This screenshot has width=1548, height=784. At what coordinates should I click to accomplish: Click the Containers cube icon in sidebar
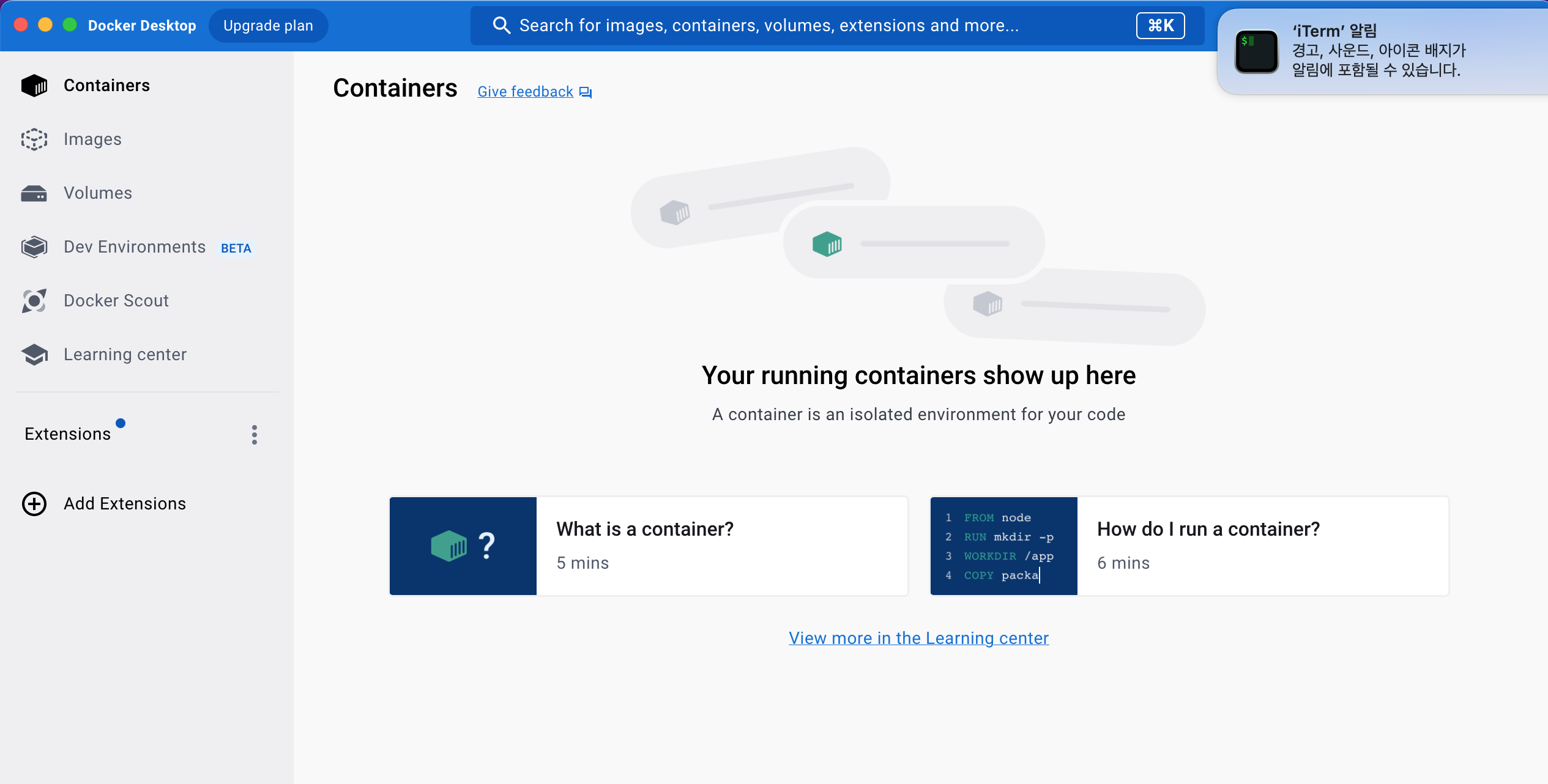34,86
